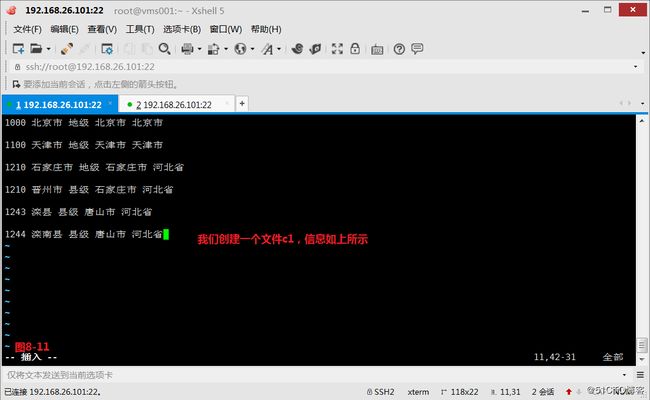
Task: Click the Open Session folder icon
Action: (x=36, y=49)
